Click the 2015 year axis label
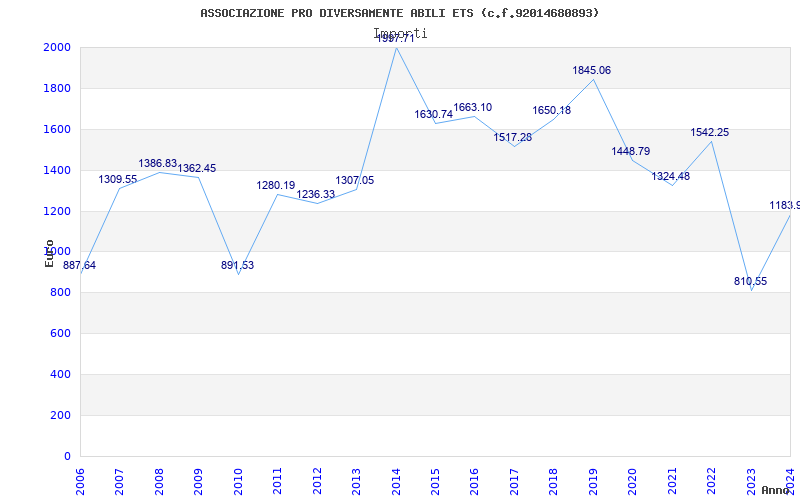This screenshot has width=800, height=500. coord(435,482)
